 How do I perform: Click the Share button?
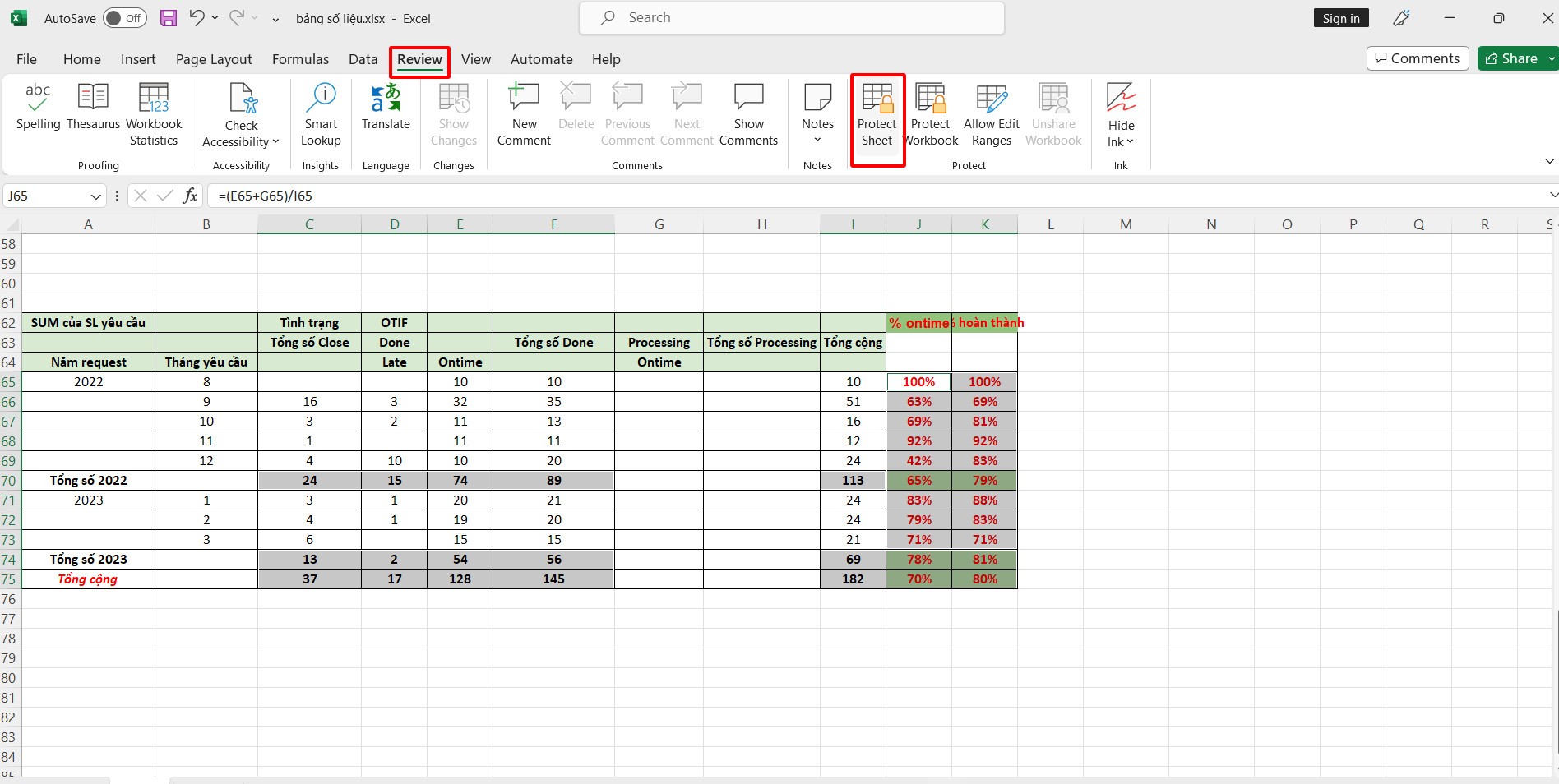tap(1515, 58)
